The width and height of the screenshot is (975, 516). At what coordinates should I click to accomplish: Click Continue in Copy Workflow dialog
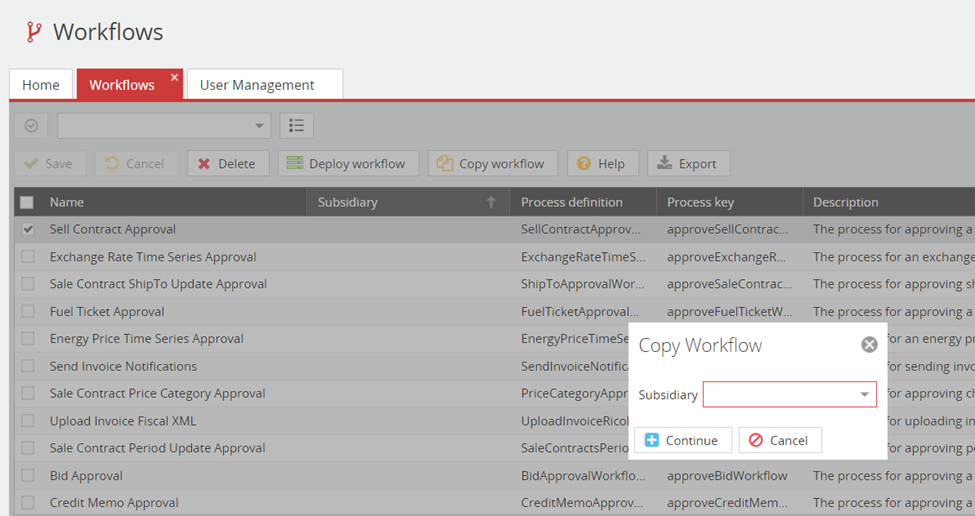[682, 440]
